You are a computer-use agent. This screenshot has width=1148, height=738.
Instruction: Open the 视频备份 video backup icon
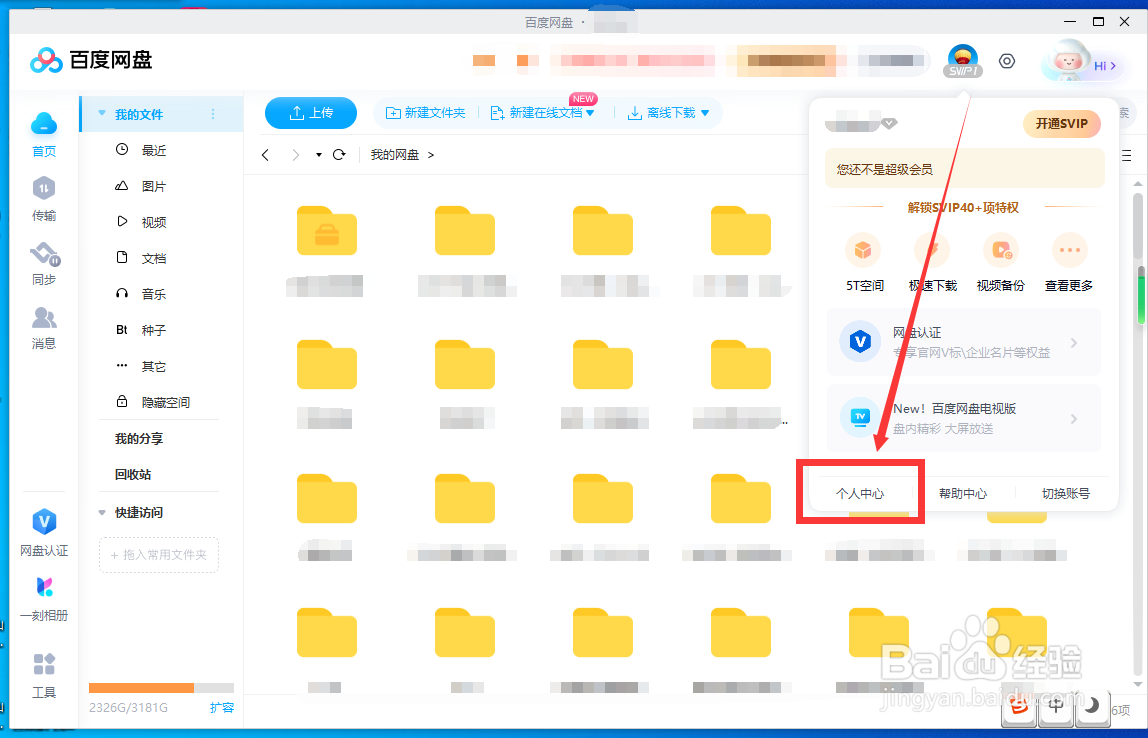1000,251
